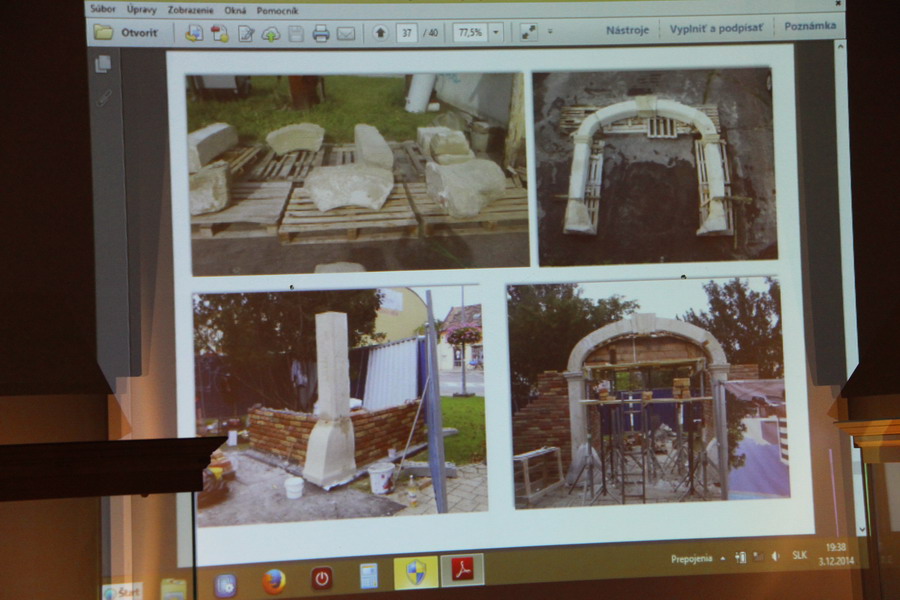Open the Pomocník menu
The image size is (900, 600).
[x=277, y=11]
